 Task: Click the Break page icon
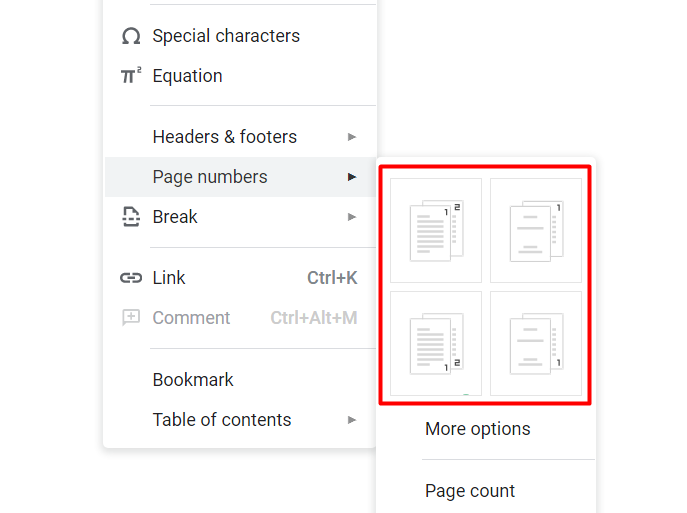click(131, 217)
